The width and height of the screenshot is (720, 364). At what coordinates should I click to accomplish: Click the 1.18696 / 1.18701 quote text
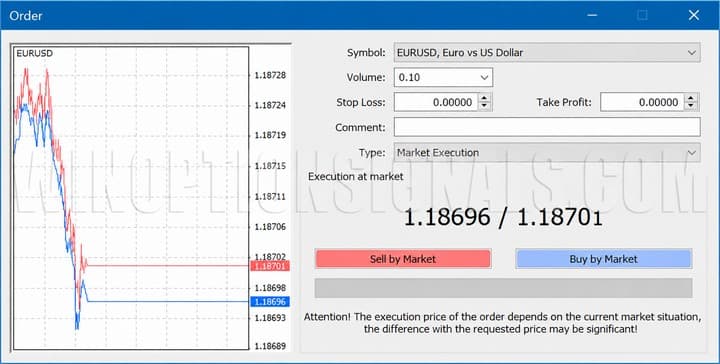(503, 217)
